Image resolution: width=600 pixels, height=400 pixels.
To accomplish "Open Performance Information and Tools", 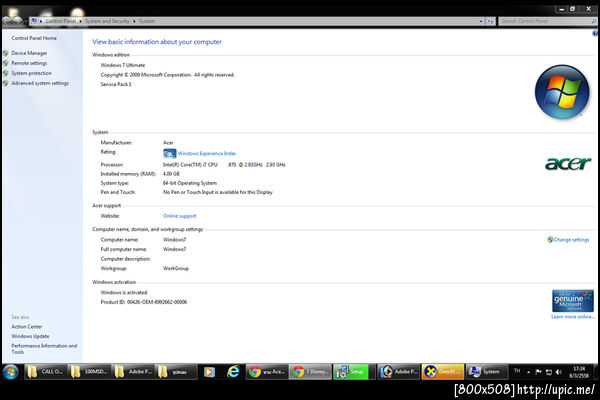I will (x=44, y=349).
